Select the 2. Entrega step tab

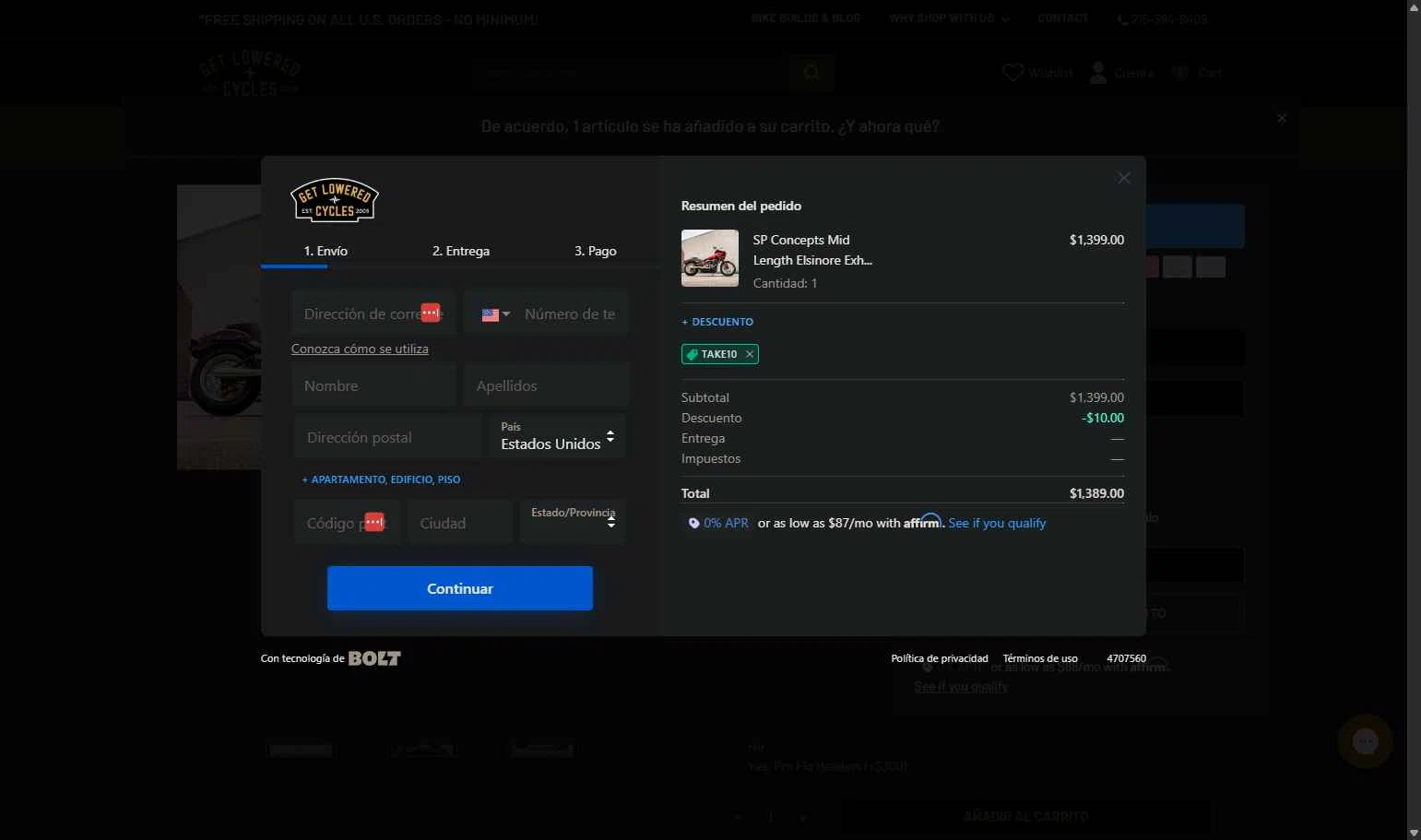click(x=461, y=251)
